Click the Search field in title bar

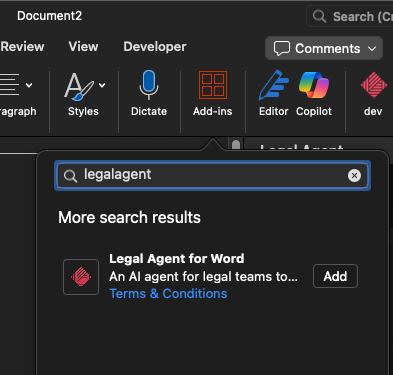coord(350,16)
